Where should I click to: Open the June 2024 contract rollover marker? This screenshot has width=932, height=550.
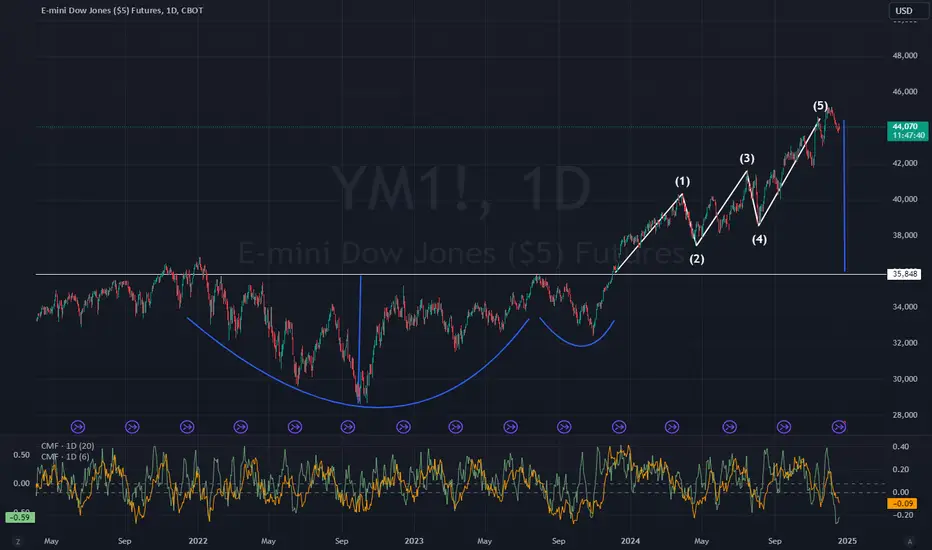[729, 426]
